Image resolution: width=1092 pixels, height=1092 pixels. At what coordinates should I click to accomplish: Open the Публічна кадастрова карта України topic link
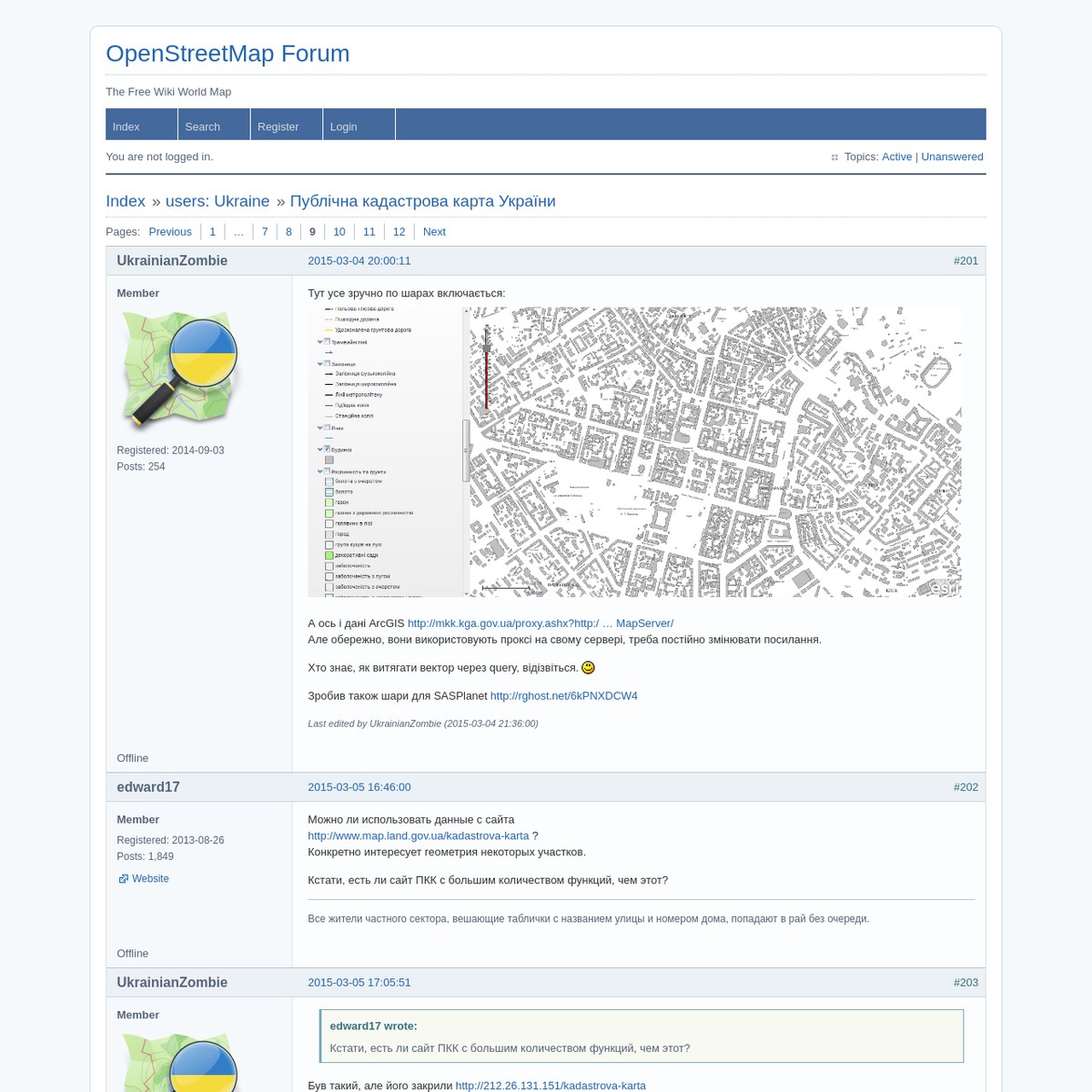[x=422, y=201]
